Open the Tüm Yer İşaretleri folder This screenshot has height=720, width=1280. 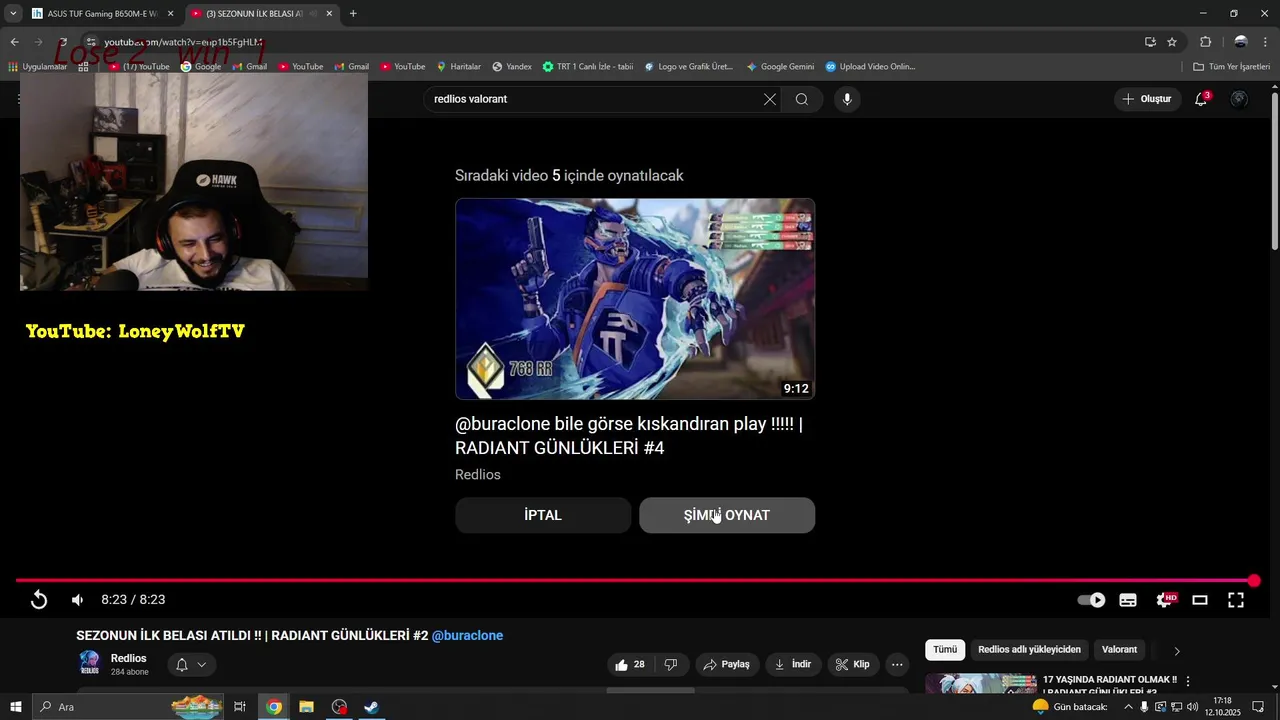pyautogui.click(x=1231, y=67)
